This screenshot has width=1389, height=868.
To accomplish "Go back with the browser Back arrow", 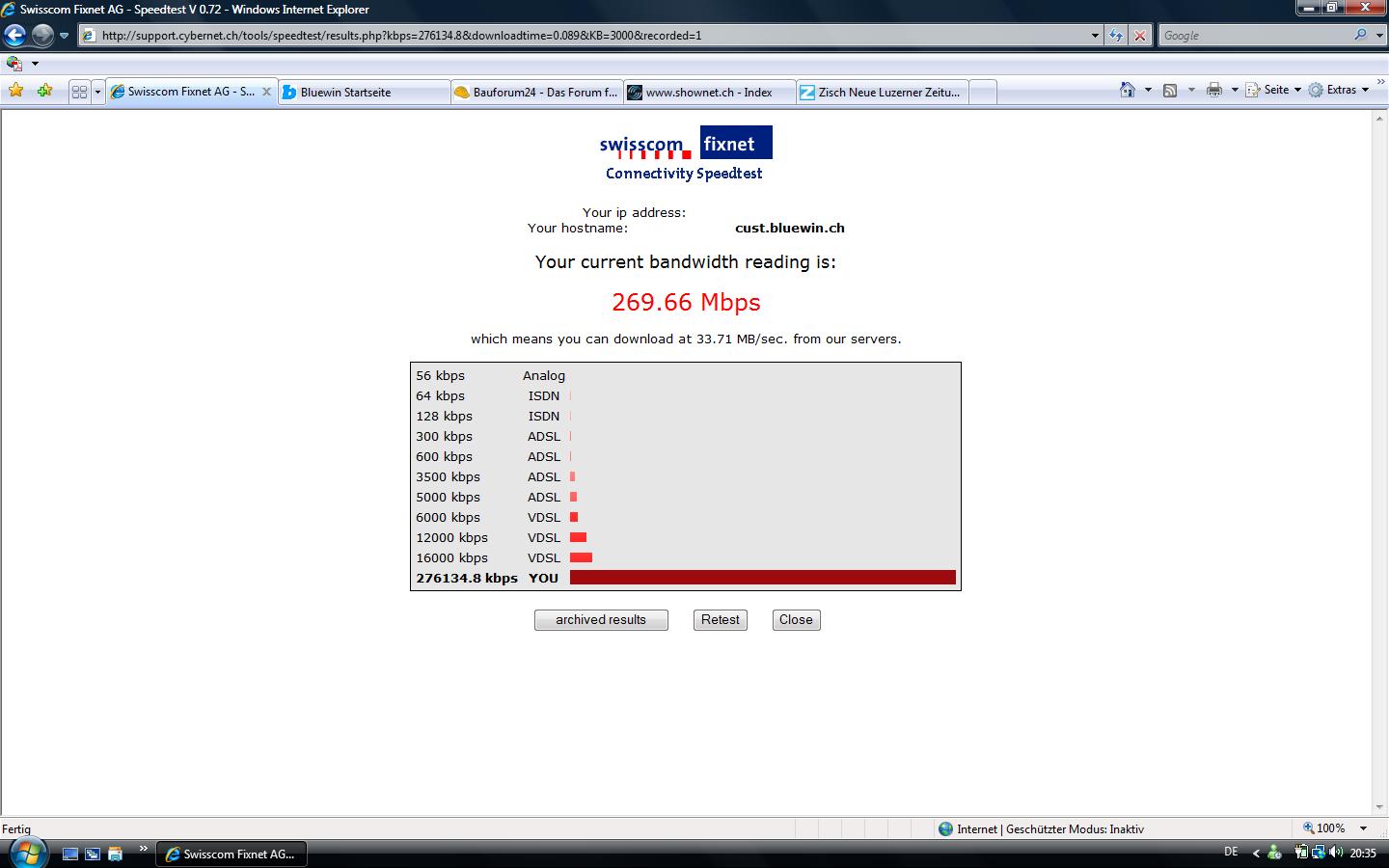I will tap(14, 36).
